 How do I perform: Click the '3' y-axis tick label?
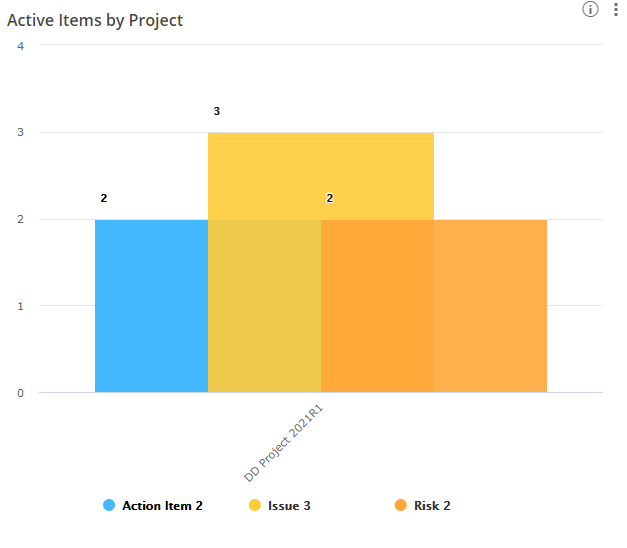tap(21, 132)
